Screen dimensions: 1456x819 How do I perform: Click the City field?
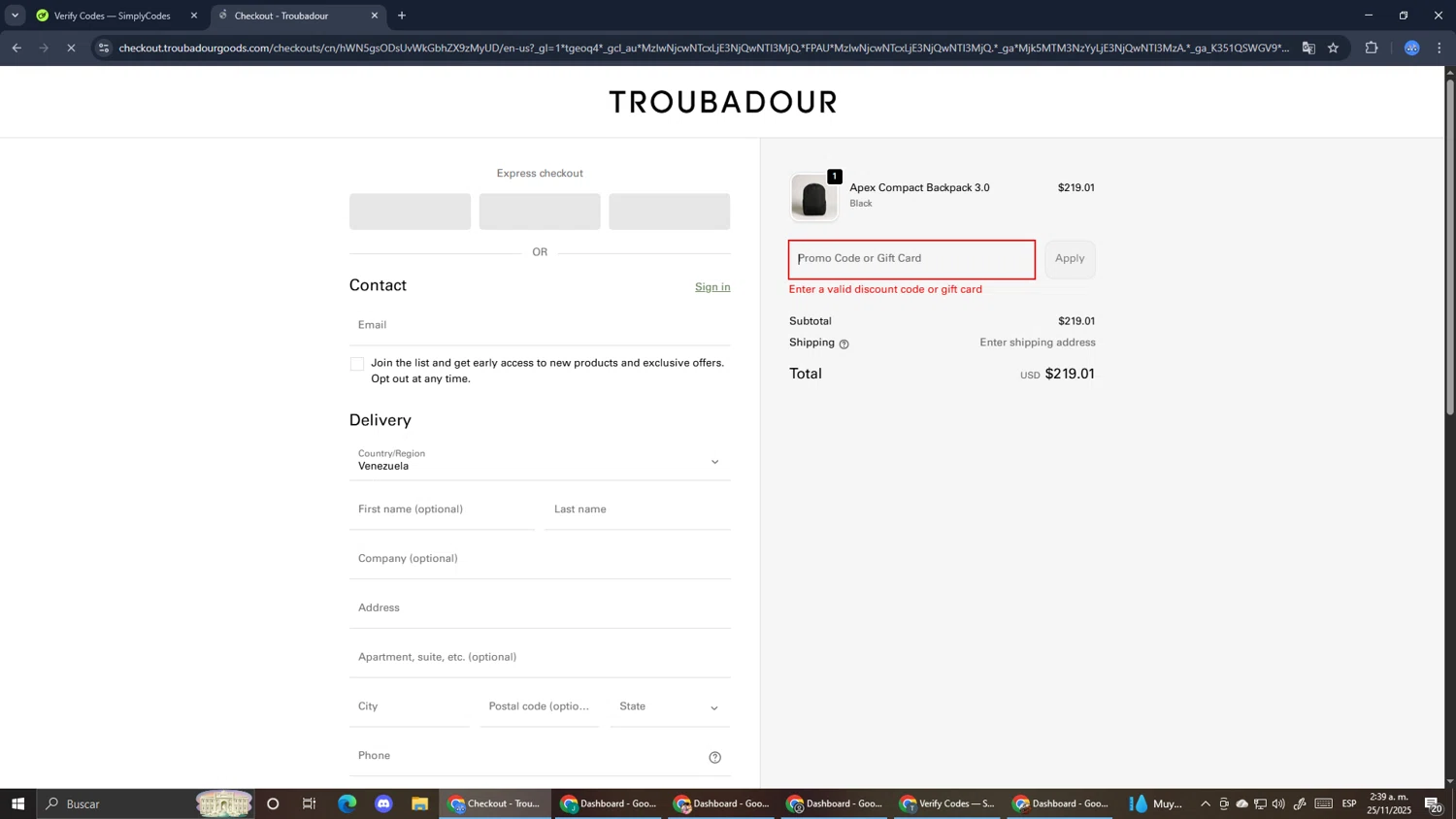[410, 706]
